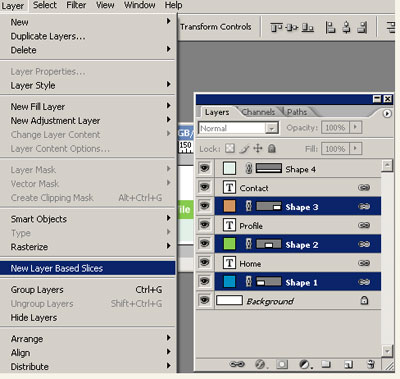
Task: Switch to the Channels tab
Action: tap(258, 112)
